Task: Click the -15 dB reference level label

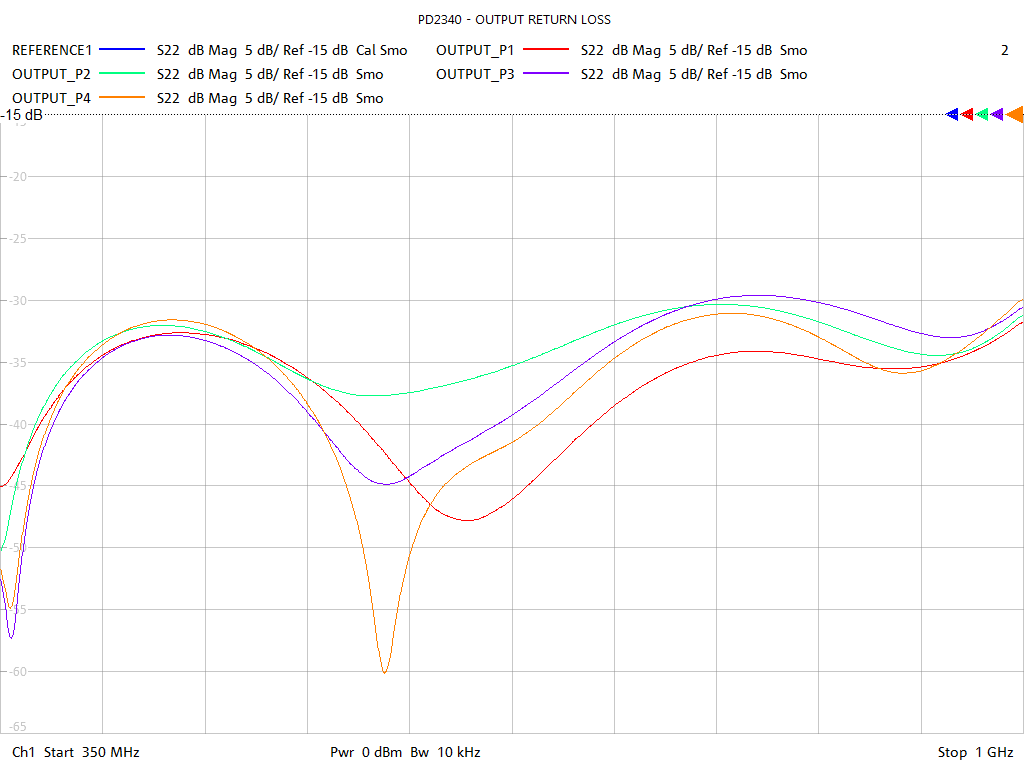Action: 22,115
